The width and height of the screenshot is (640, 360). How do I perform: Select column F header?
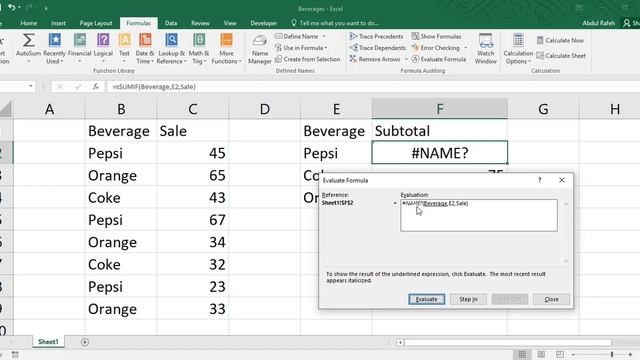(440, 109)
